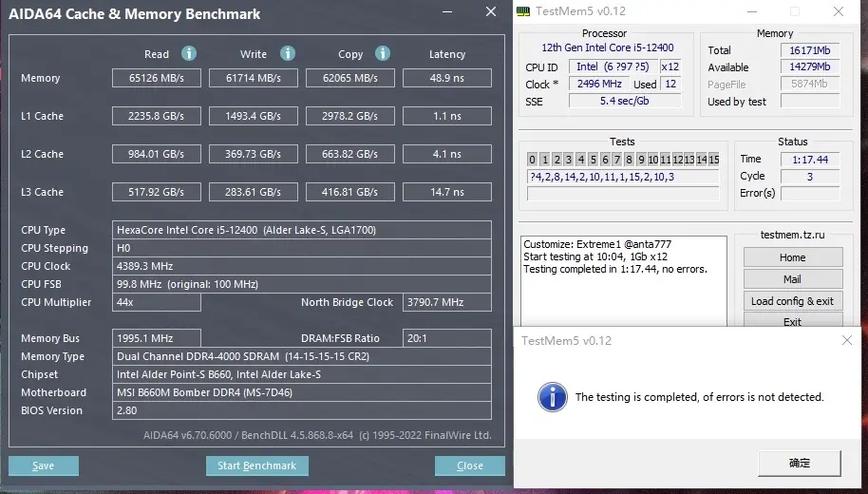Click the Copy info icon in AIDA64

(383, 53)
